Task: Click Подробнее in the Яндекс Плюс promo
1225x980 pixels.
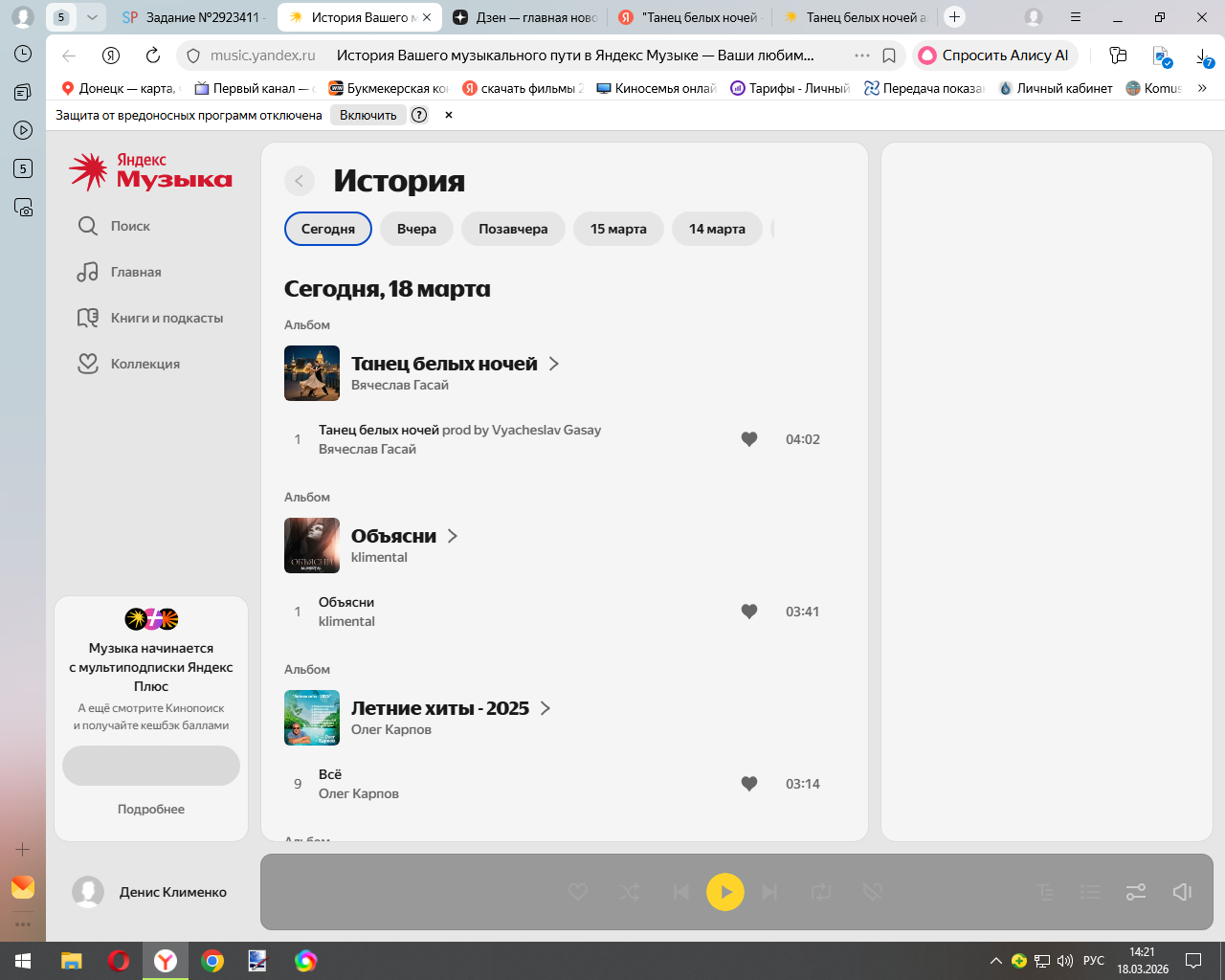Action: 151,809
